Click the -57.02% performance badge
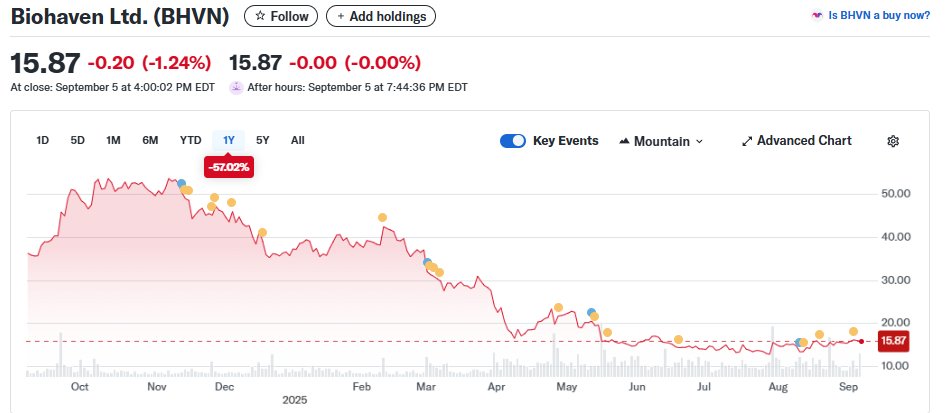This screenshot has width=947, height=413. (229, 167)
